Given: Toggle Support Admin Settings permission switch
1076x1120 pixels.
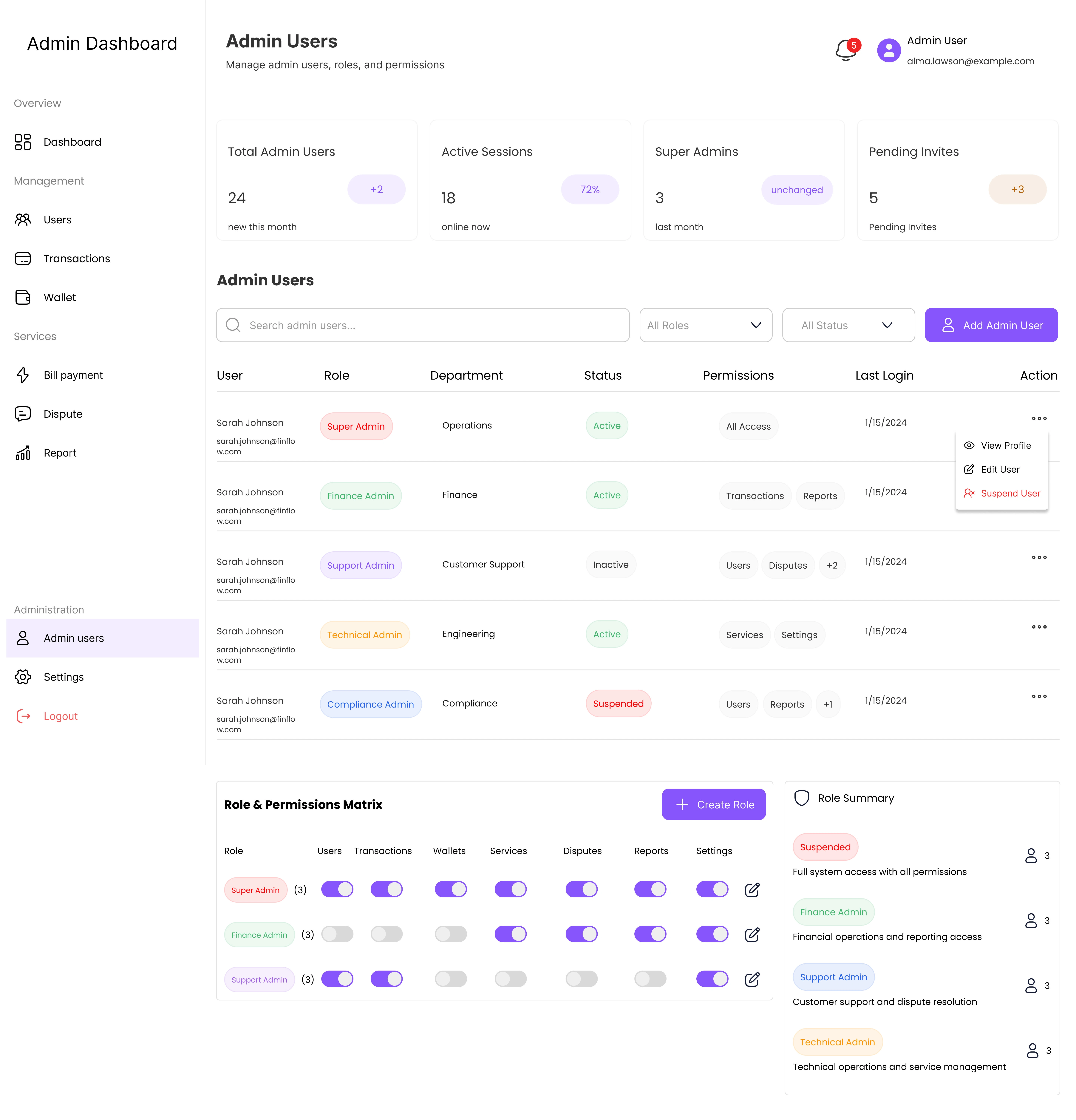Looking at the screenshot, I should (x=712, y=979).
